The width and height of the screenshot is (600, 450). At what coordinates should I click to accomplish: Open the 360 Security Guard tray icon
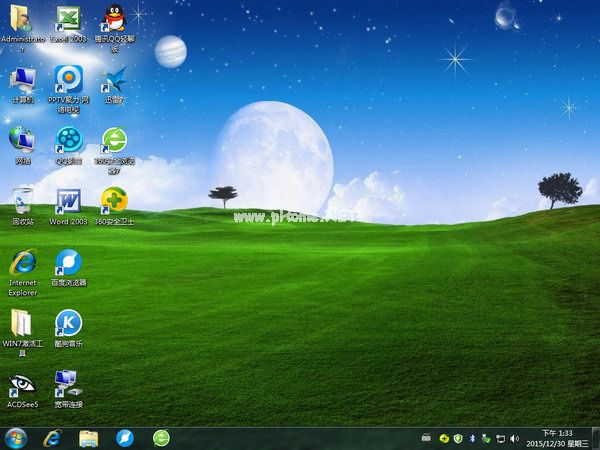[x=444, y=439]
